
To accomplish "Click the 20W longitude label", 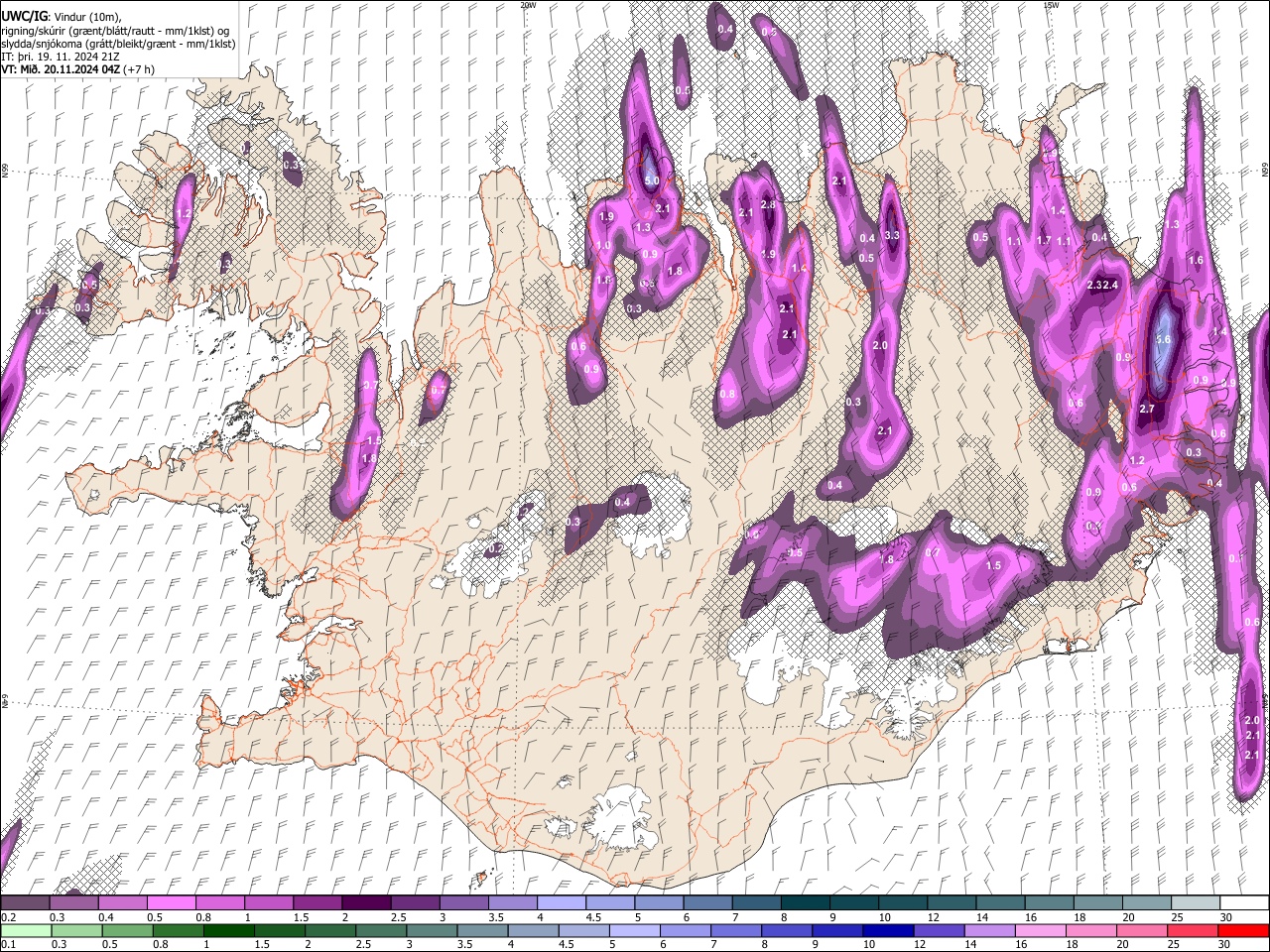I will pos(528,5).
